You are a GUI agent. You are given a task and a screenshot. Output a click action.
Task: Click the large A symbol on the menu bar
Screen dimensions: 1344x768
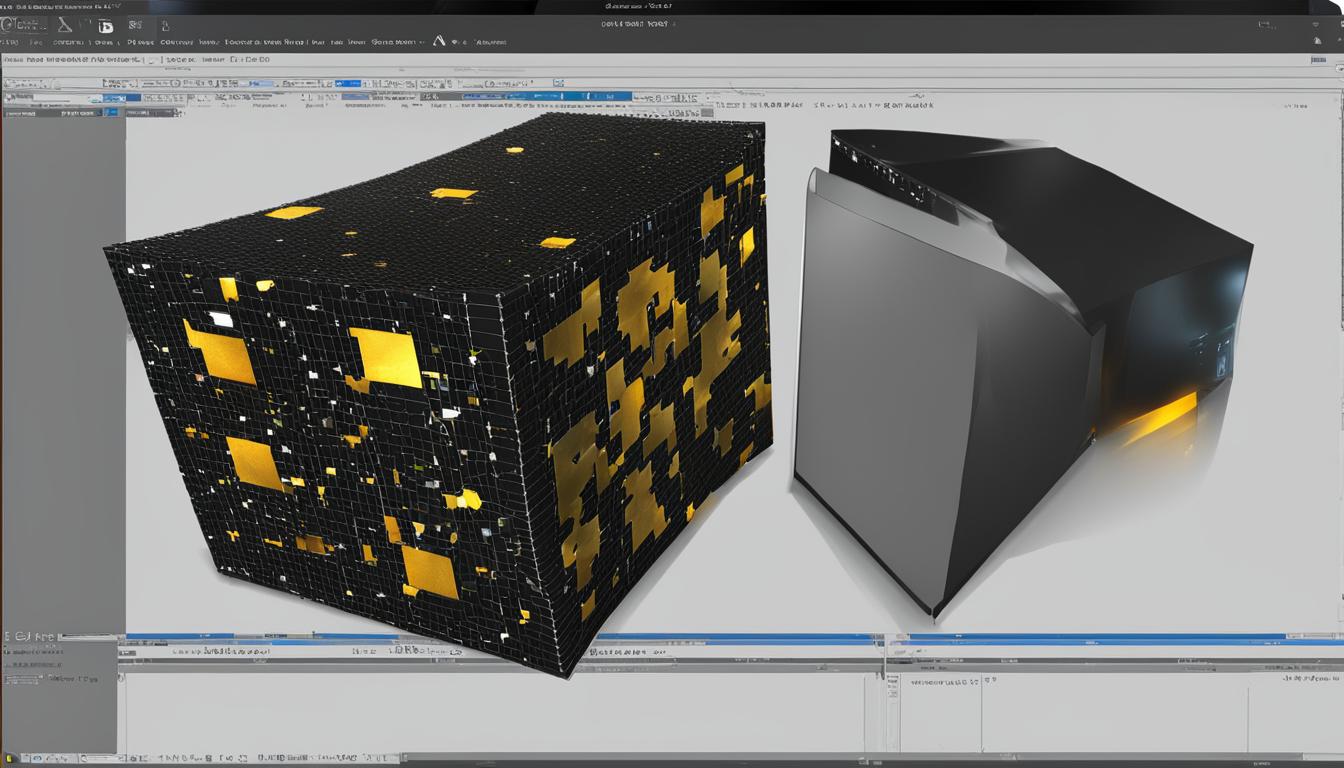pyautogui.click(x=439, y=41)
